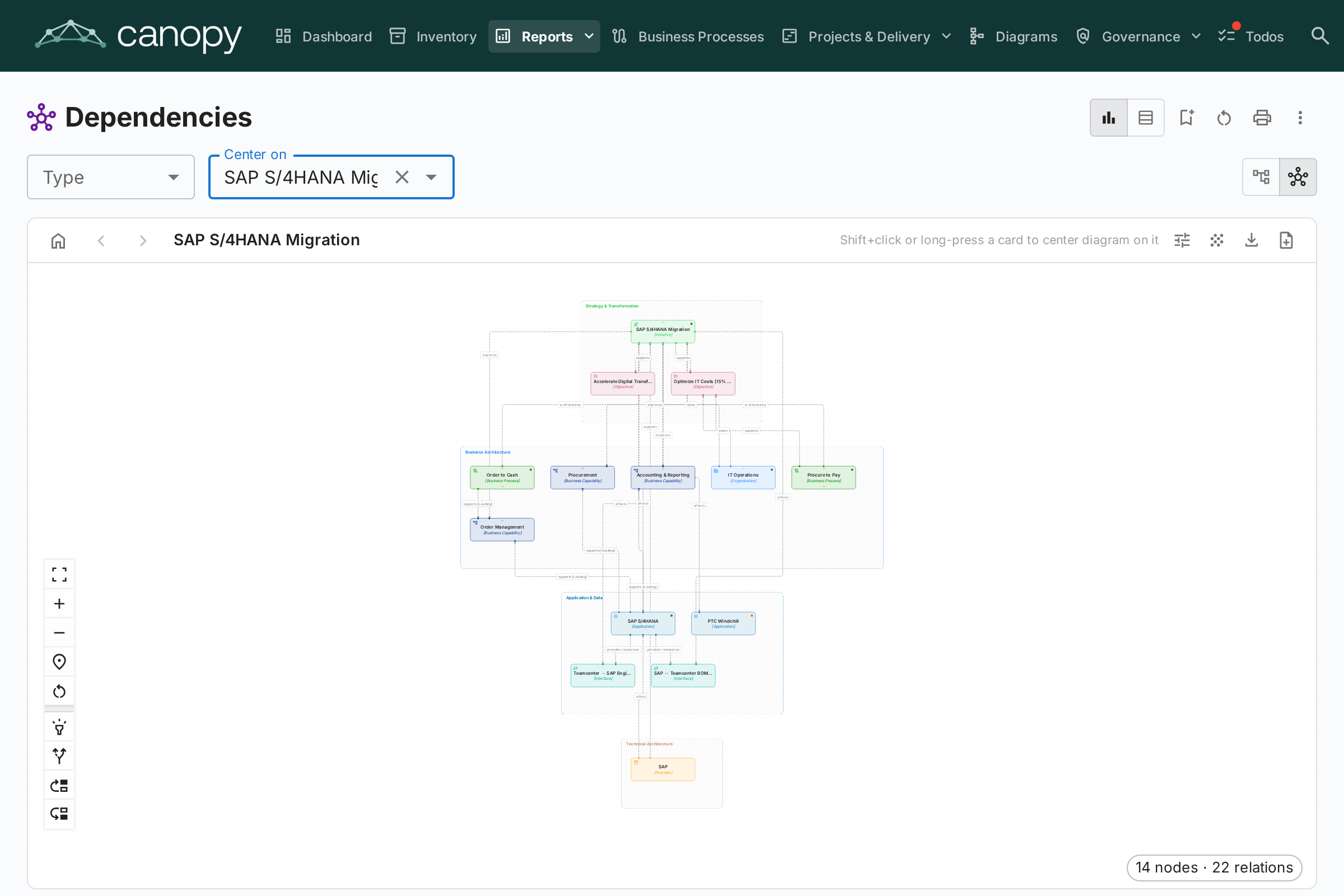Screen dimensions: 1344x896
Task: Switch to chart view toggle
Action: pyautogui.click(x=1109, y=118)
